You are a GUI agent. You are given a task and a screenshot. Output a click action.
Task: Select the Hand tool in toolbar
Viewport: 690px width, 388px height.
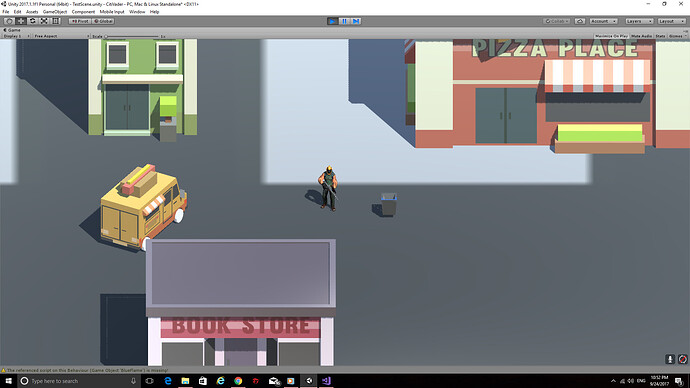tap(9, 21)
